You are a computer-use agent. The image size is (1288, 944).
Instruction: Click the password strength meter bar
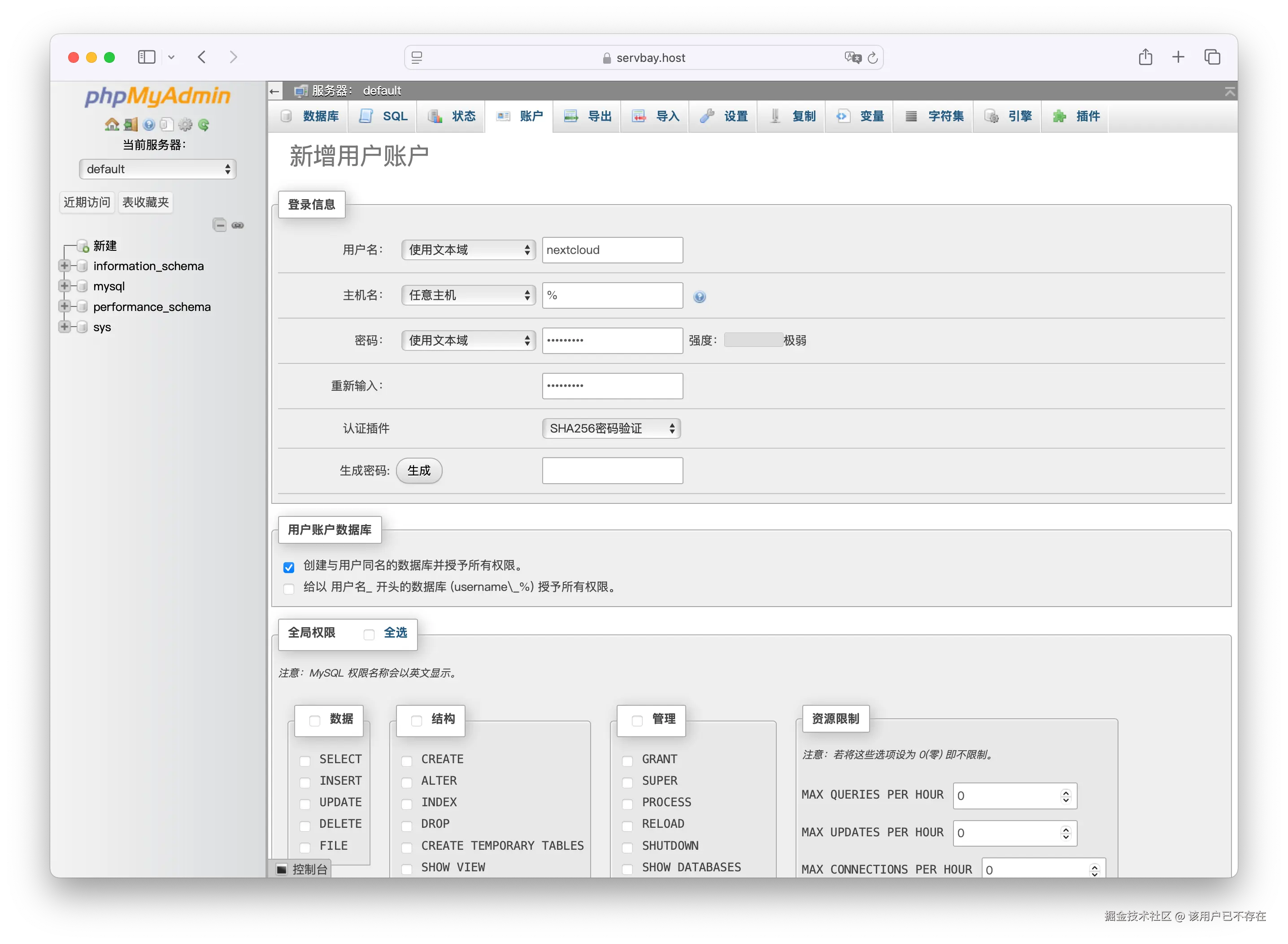coord(753,341)
